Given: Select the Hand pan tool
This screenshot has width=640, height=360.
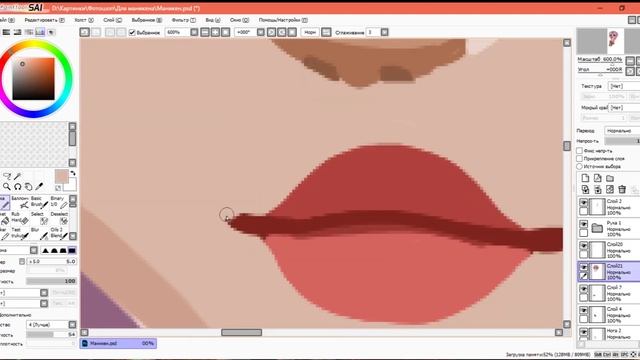Looking at the screenshot, I should [x=28, y=187].
